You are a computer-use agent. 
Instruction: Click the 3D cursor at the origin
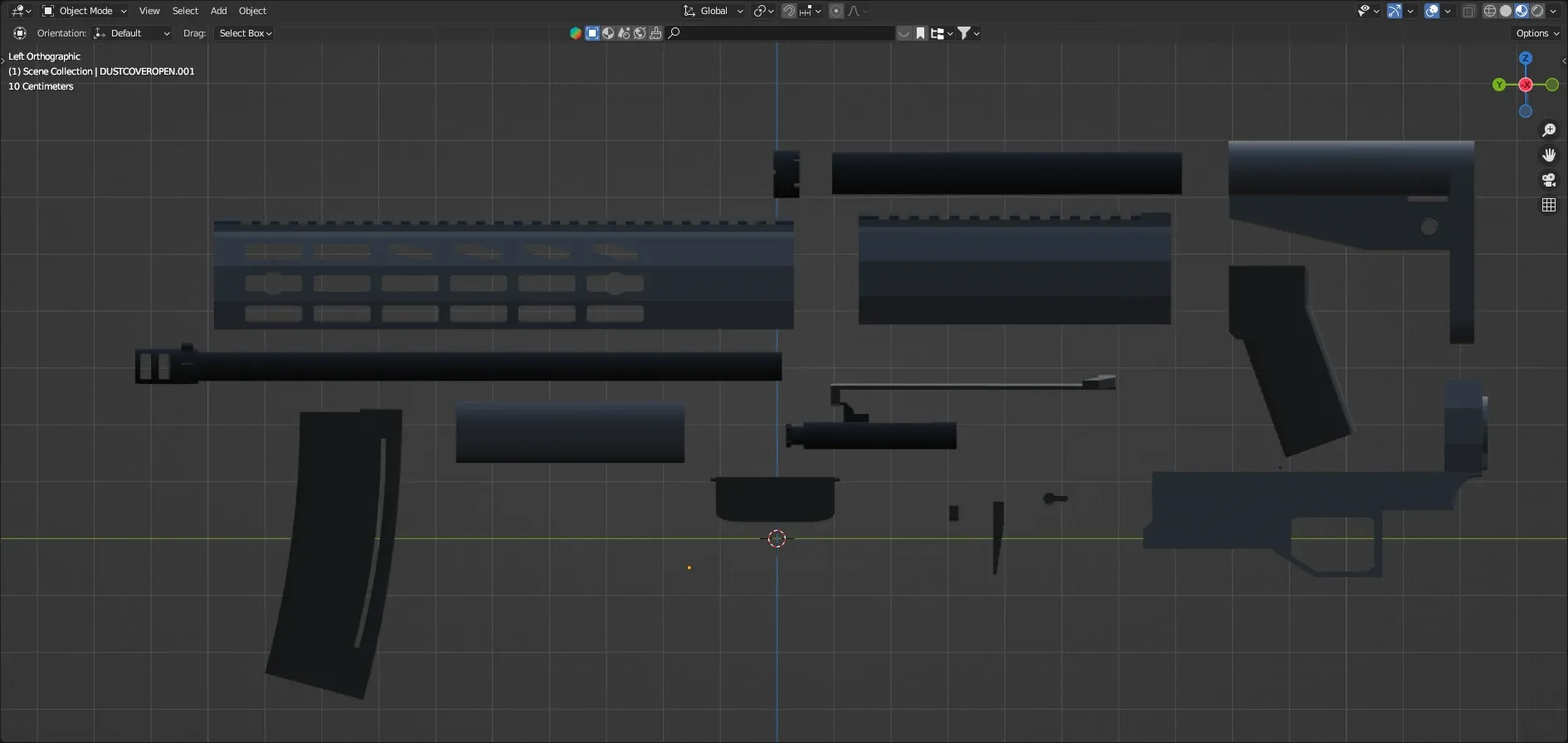tap(777, 539)
